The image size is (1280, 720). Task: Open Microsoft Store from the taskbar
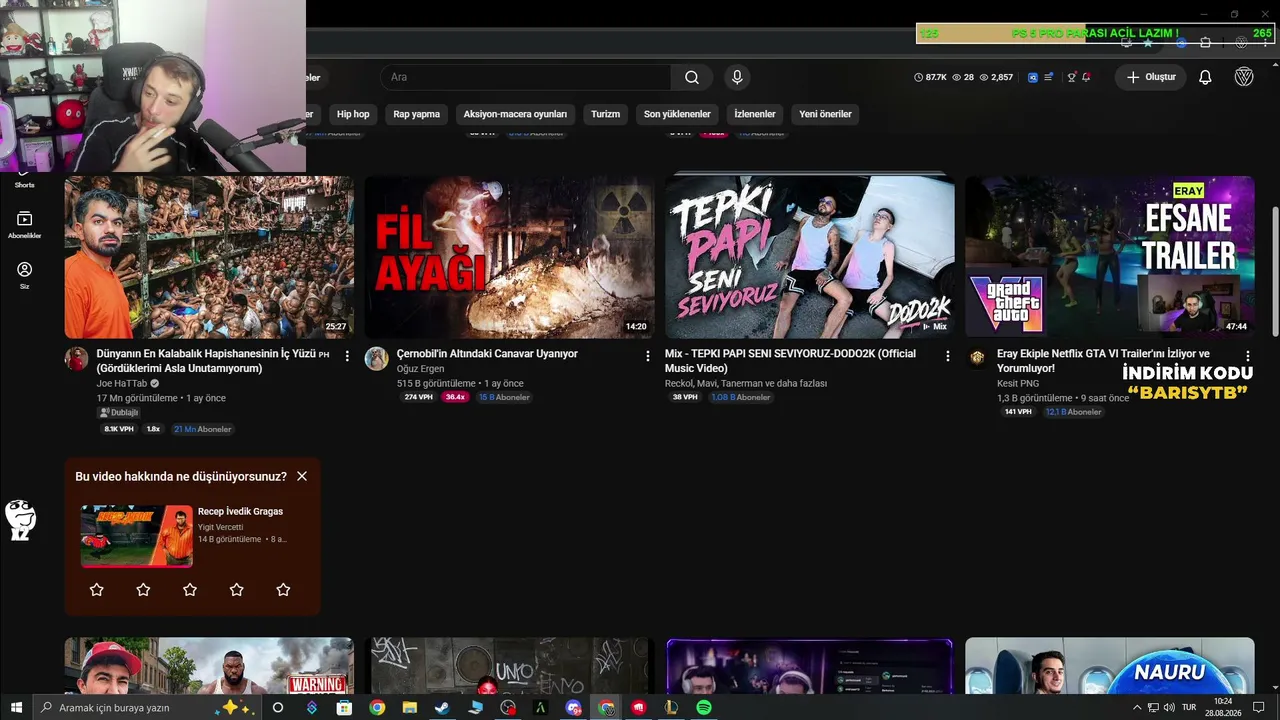pyautogui.click(x=344, y=708)
